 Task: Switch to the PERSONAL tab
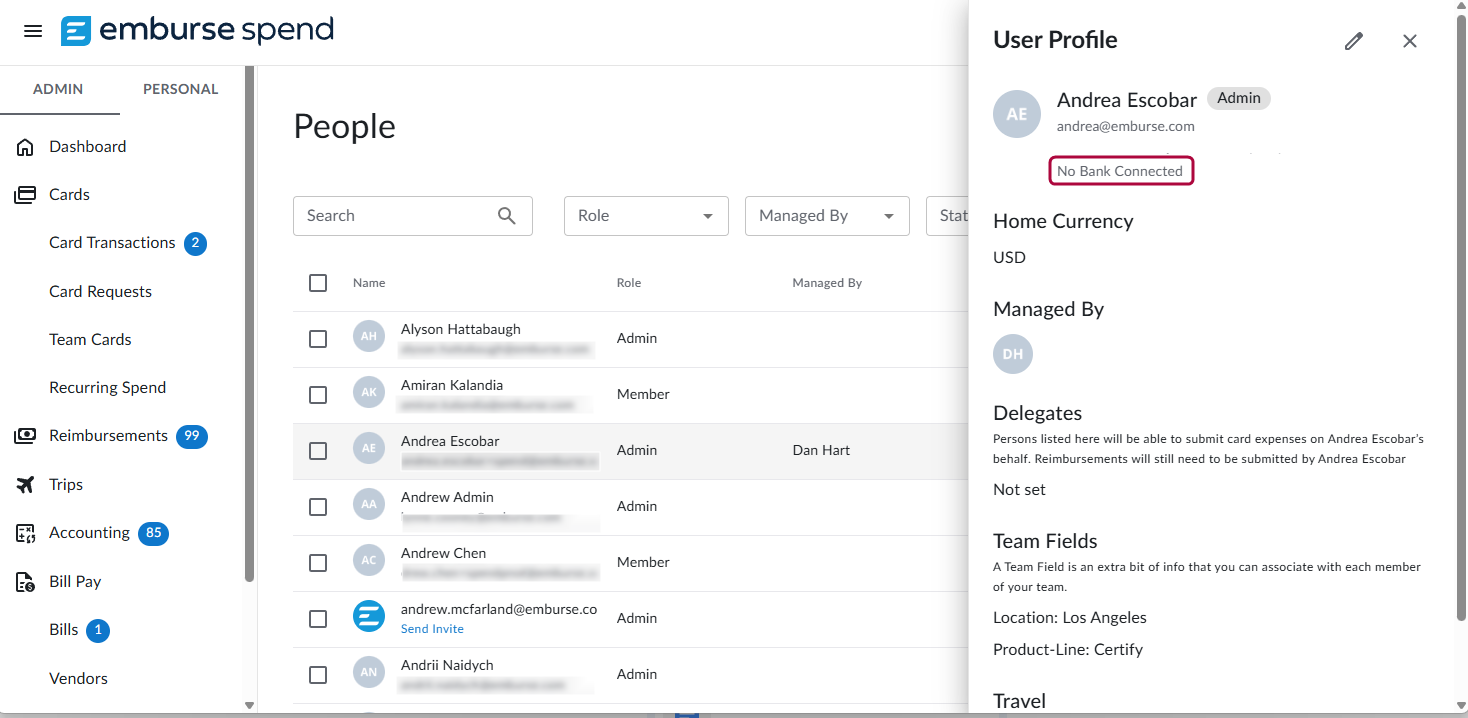click(x=180, y=89)
